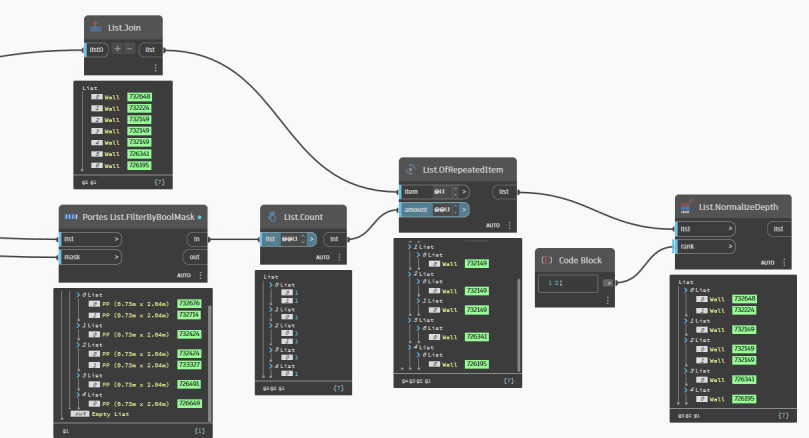Click the Portes List.FilterByBoolMask node icon
The width and height of the screenshot is (809, 438).
71,216
